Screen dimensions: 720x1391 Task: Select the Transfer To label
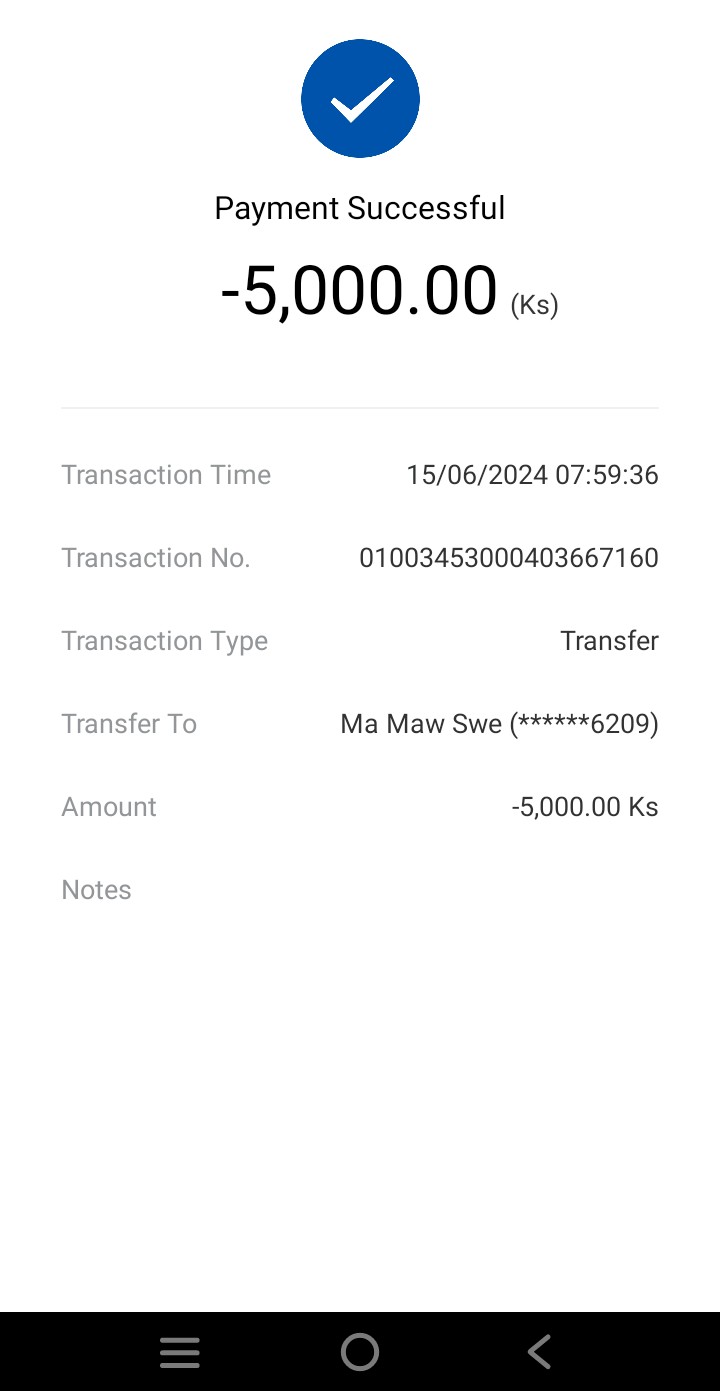(x=129, y=724)
